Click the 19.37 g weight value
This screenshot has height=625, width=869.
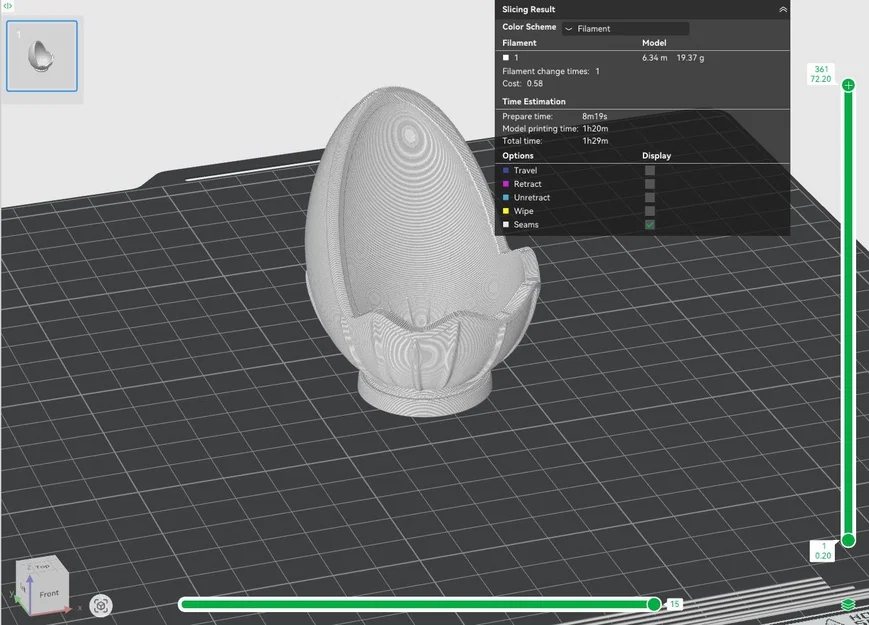[690, 58]
